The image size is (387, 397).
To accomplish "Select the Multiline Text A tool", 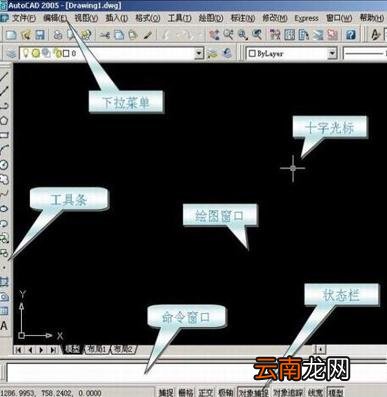I will coord(4,326).
